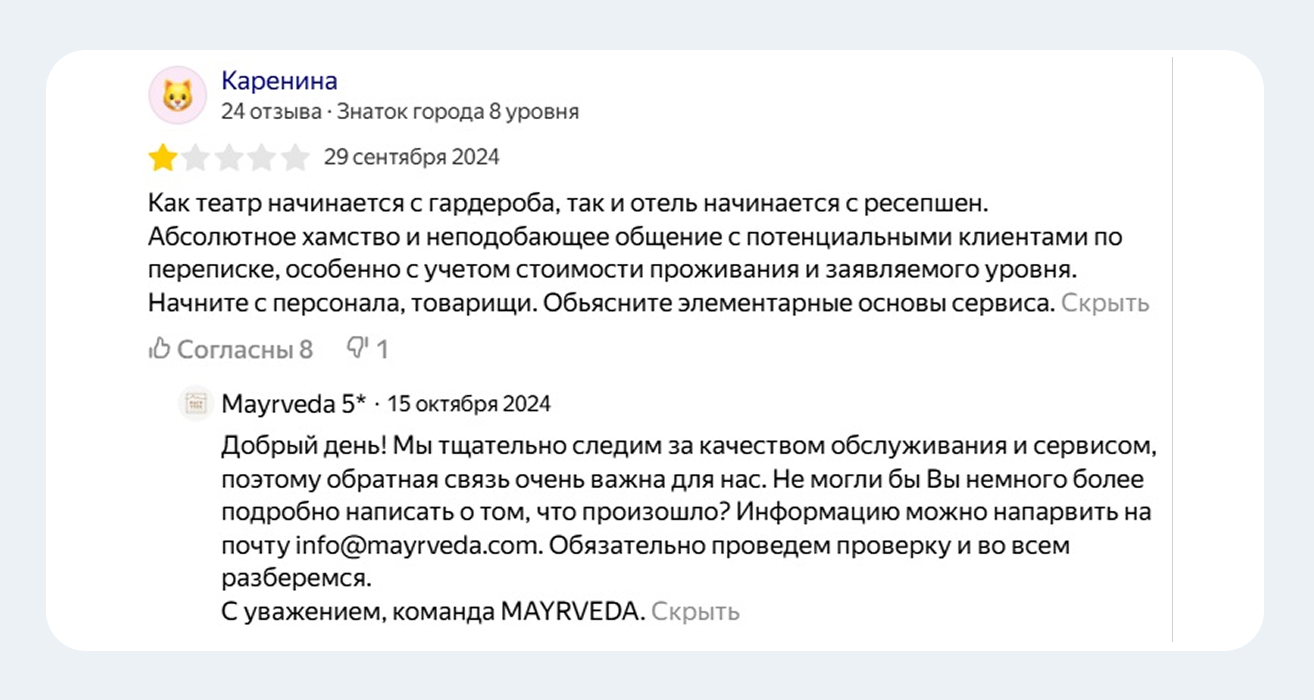Select the third gray star in the rating
1314x700 pixels.
coord(229,157)
